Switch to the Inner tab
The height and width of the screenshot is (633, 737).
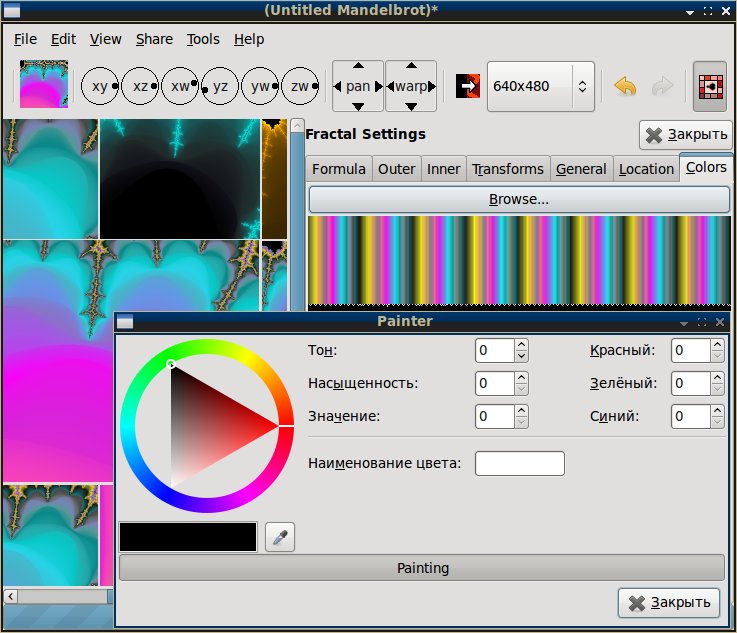point(443,169)
